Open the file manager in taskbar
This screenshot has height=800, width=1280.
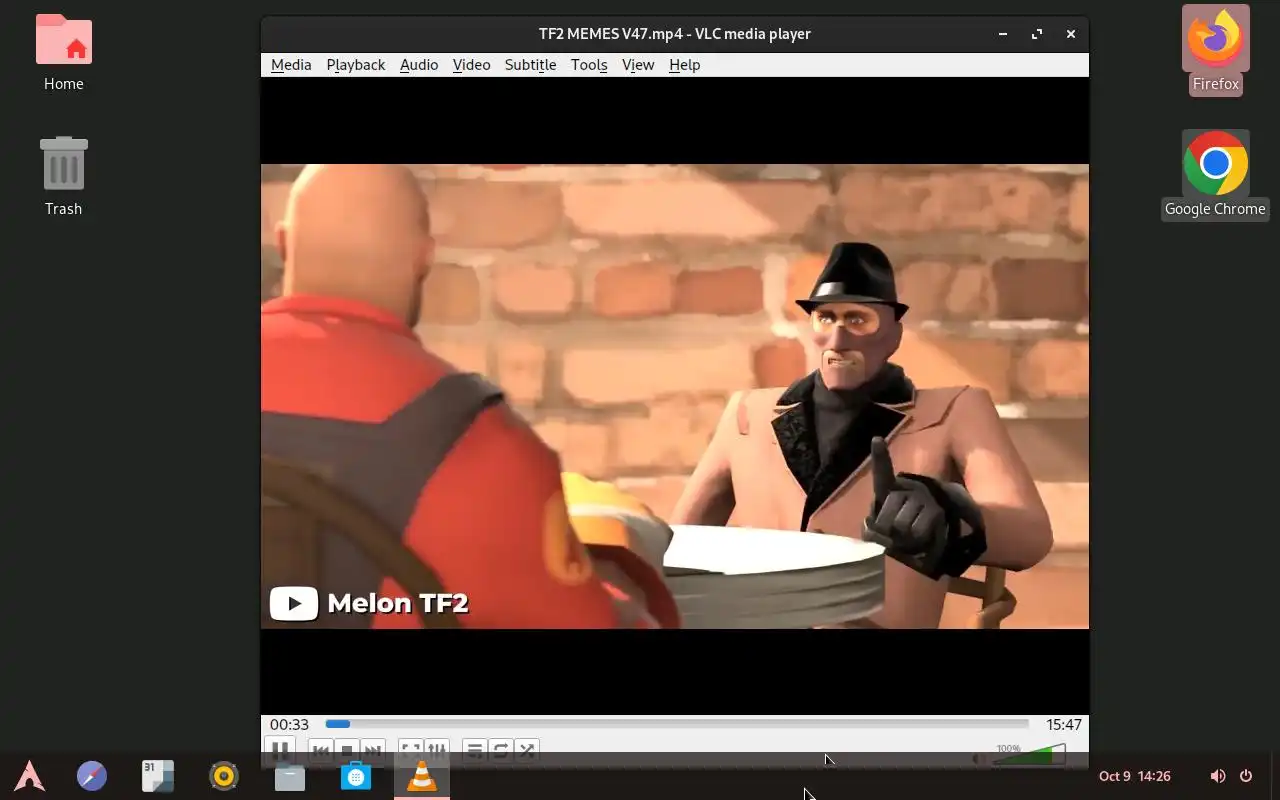(x=290, y=776)
